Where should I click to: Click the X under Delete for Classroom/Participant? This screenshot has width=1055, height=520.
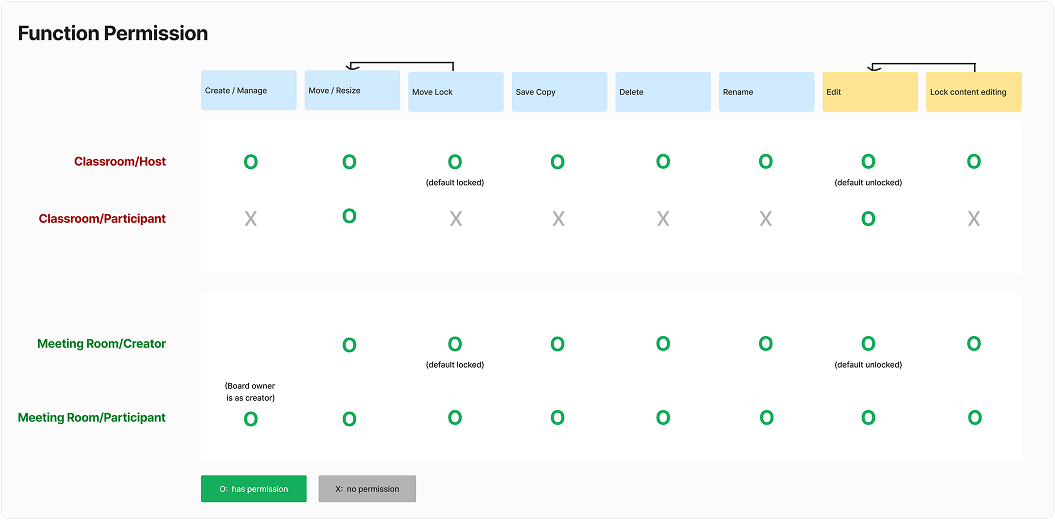click(x=663, y=219)
